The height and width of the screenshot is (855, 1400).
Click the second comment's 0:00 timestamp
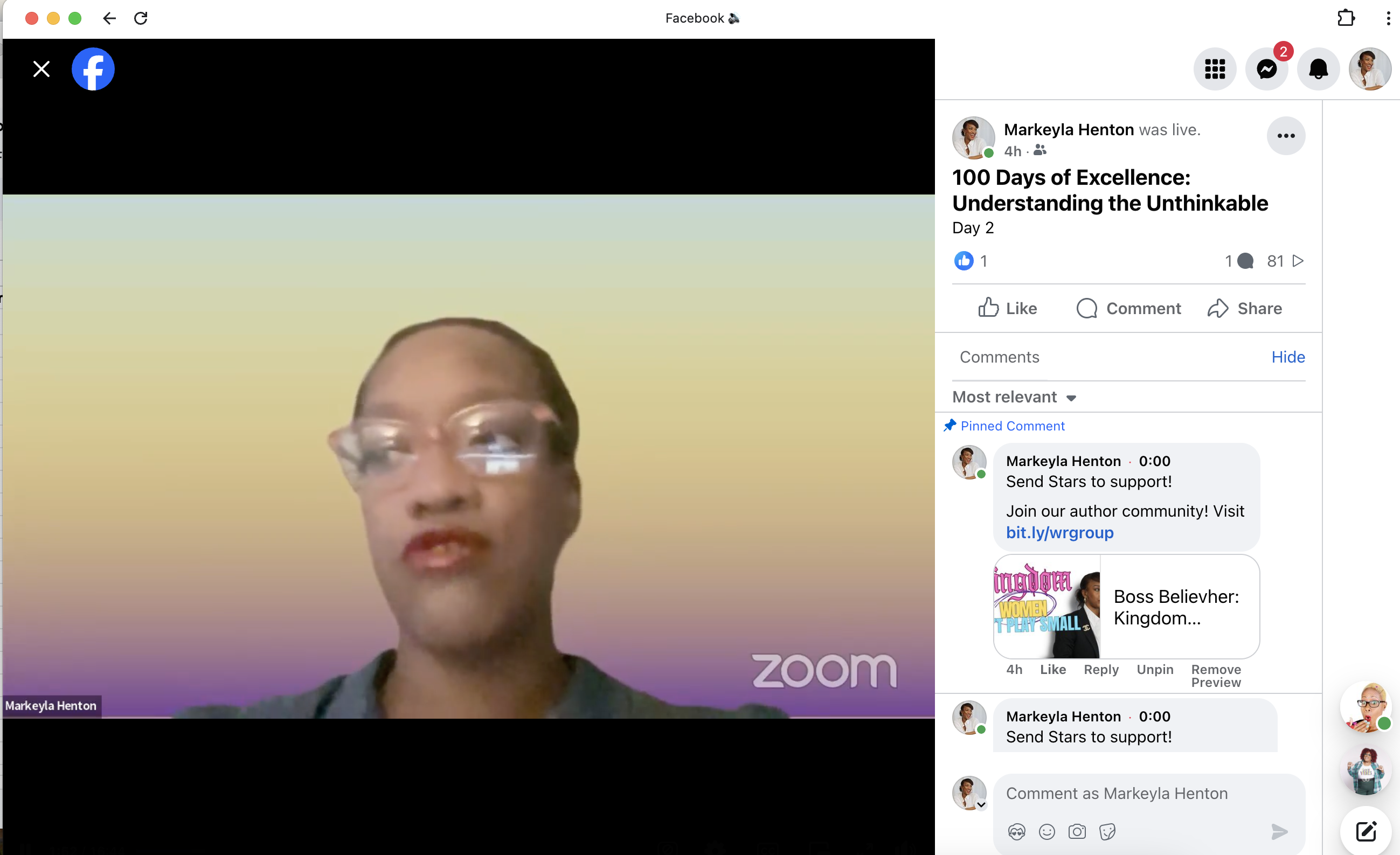[1154, 716]
